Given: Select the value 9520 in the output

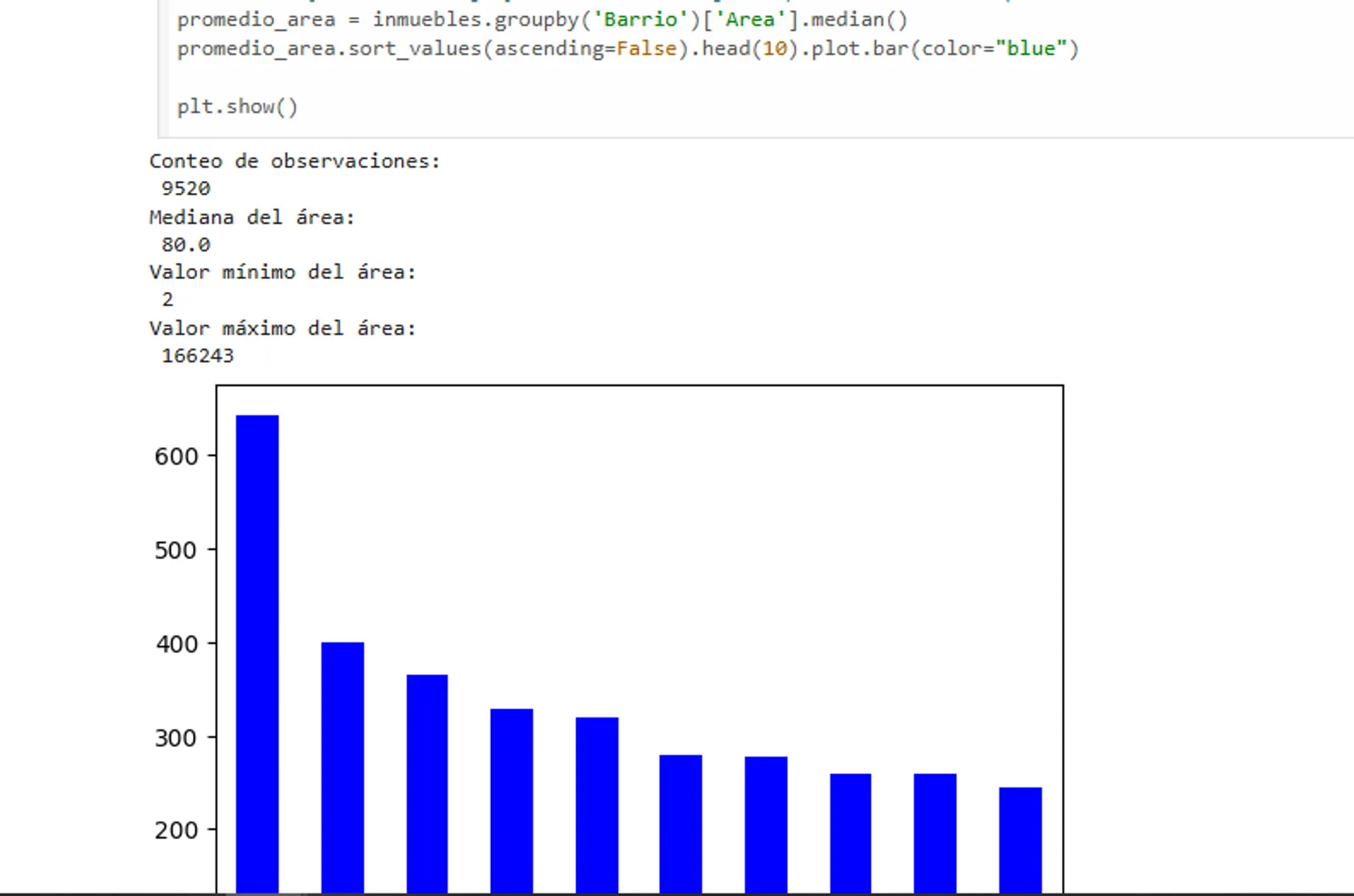Looking at the screenshot, I should (x=184, y=188).
